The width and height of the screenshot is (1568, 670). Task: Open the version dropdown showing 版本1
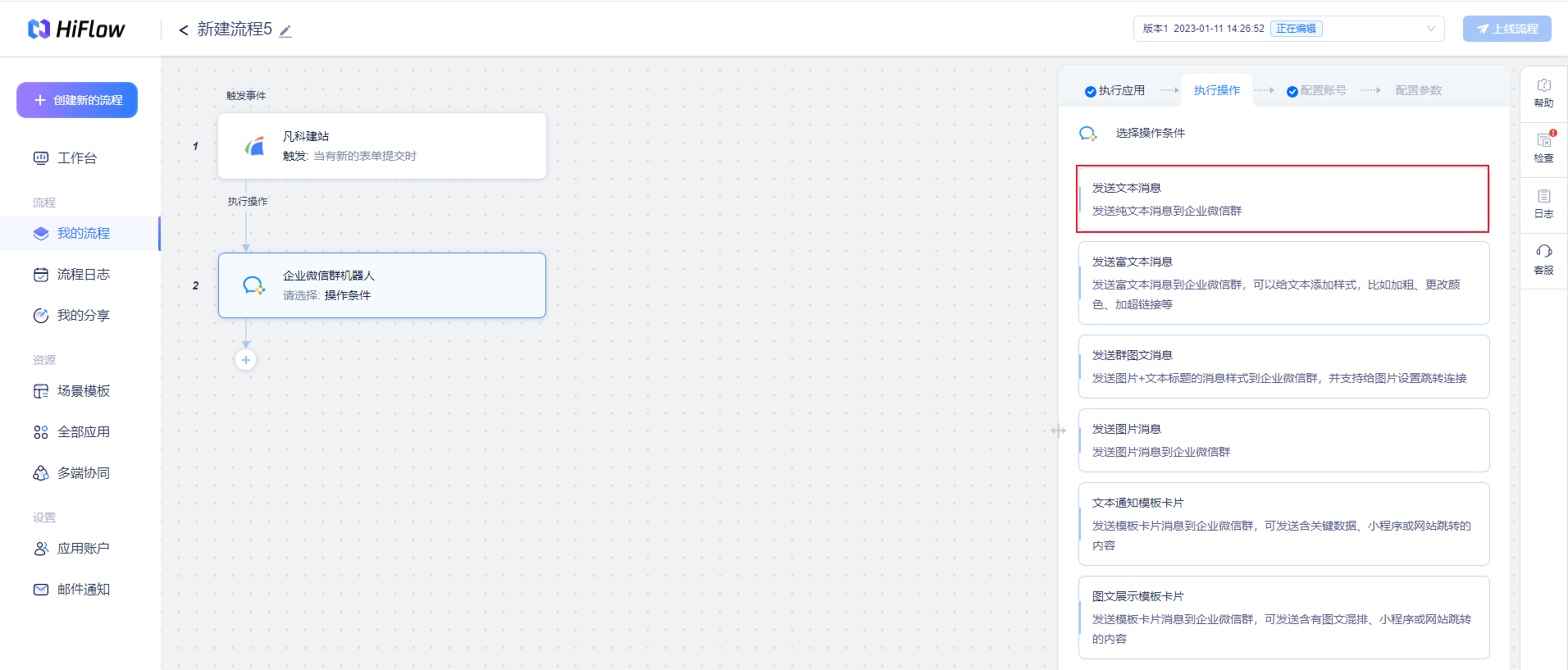pyautogui.click(x=1288, y=29)
